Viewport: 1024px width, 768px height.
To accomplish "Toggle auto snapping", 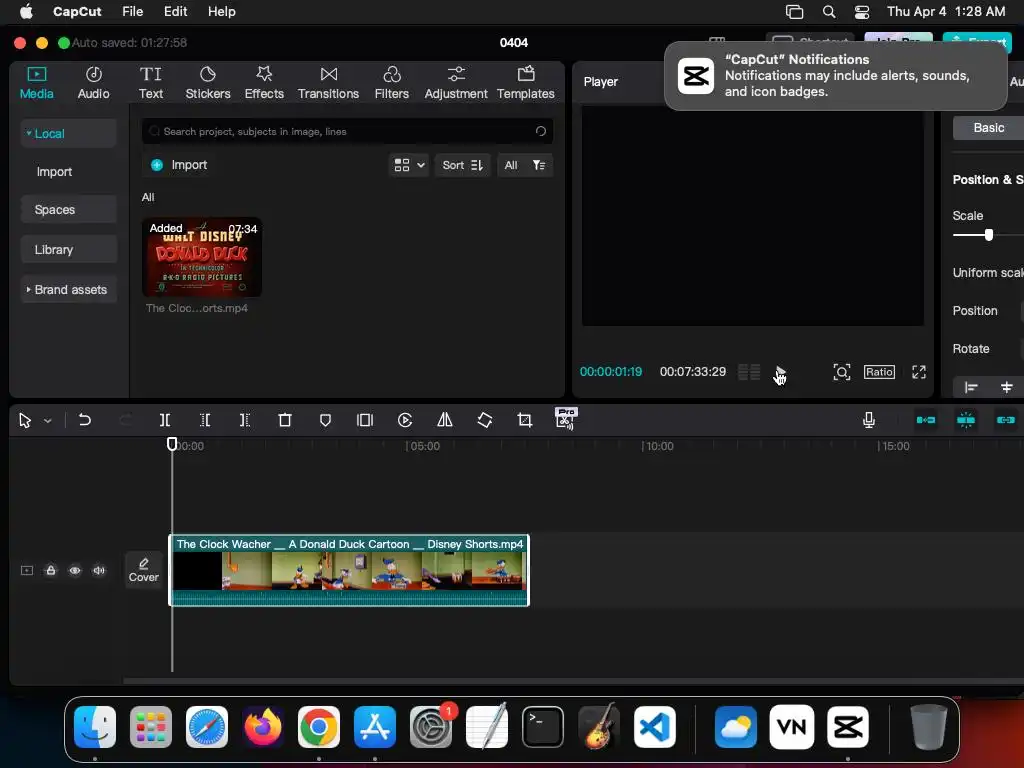I will pos(966,420).
